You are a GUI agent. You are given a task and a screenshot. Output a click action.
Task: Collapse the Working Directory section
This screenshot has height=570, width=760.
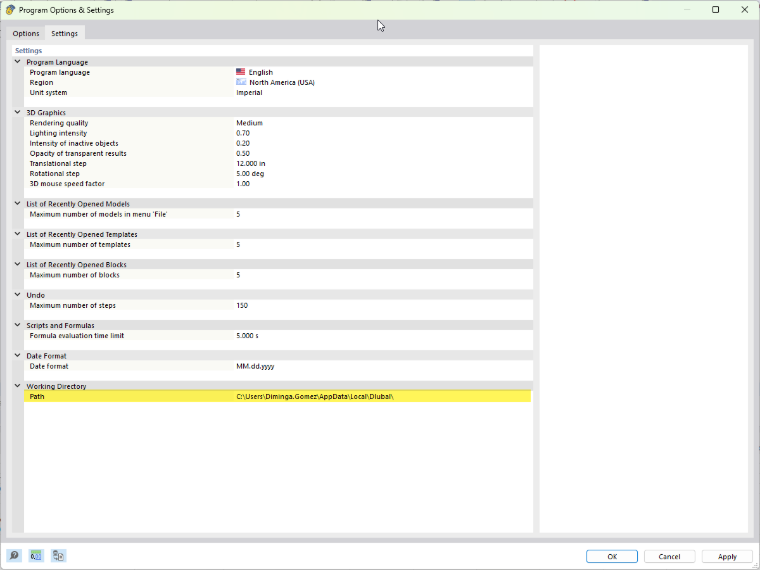pos(17,386)
